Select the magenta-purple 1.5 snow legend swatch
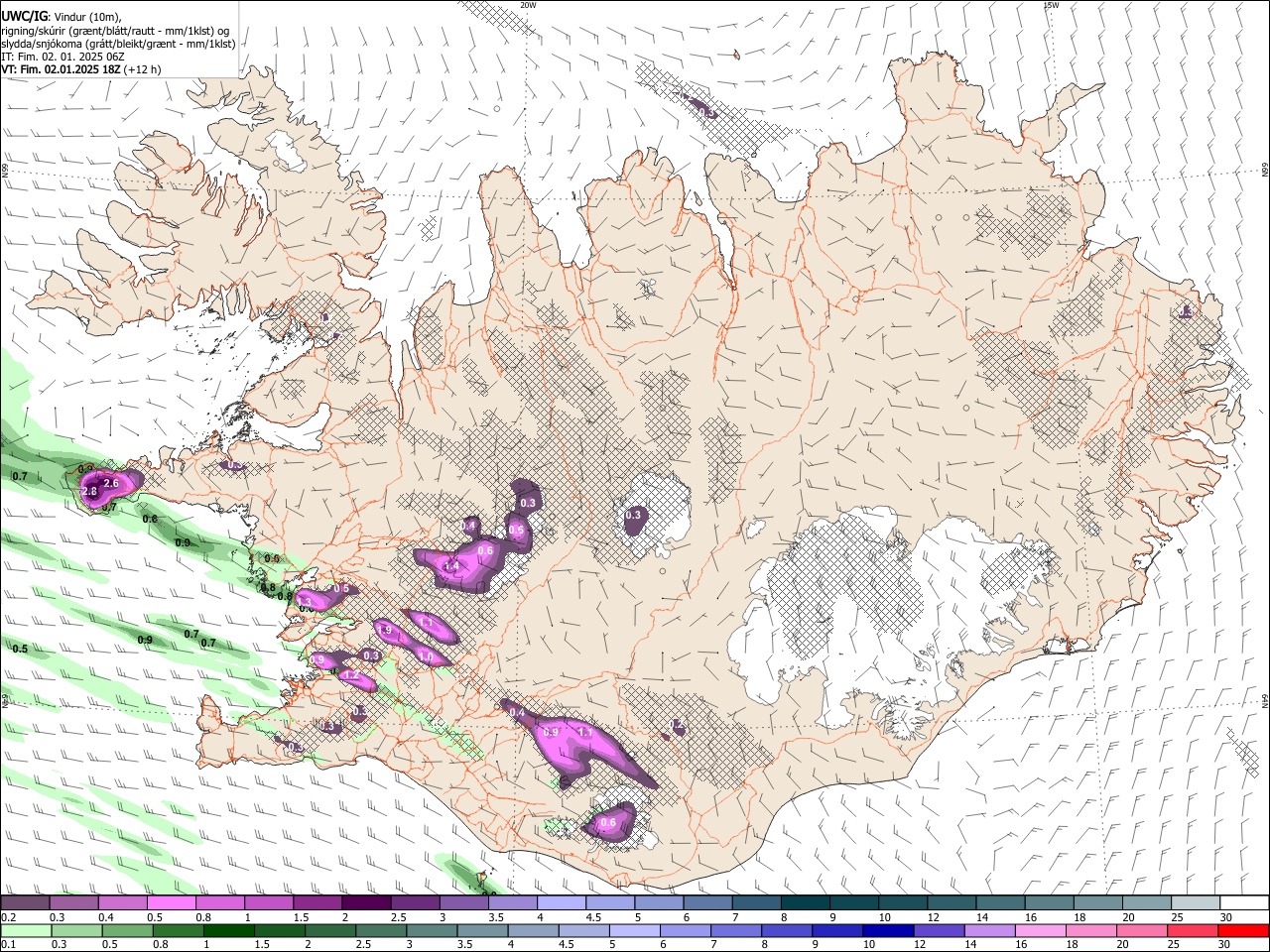Viewport: 1270px width, 952px height. click(317, 903)
